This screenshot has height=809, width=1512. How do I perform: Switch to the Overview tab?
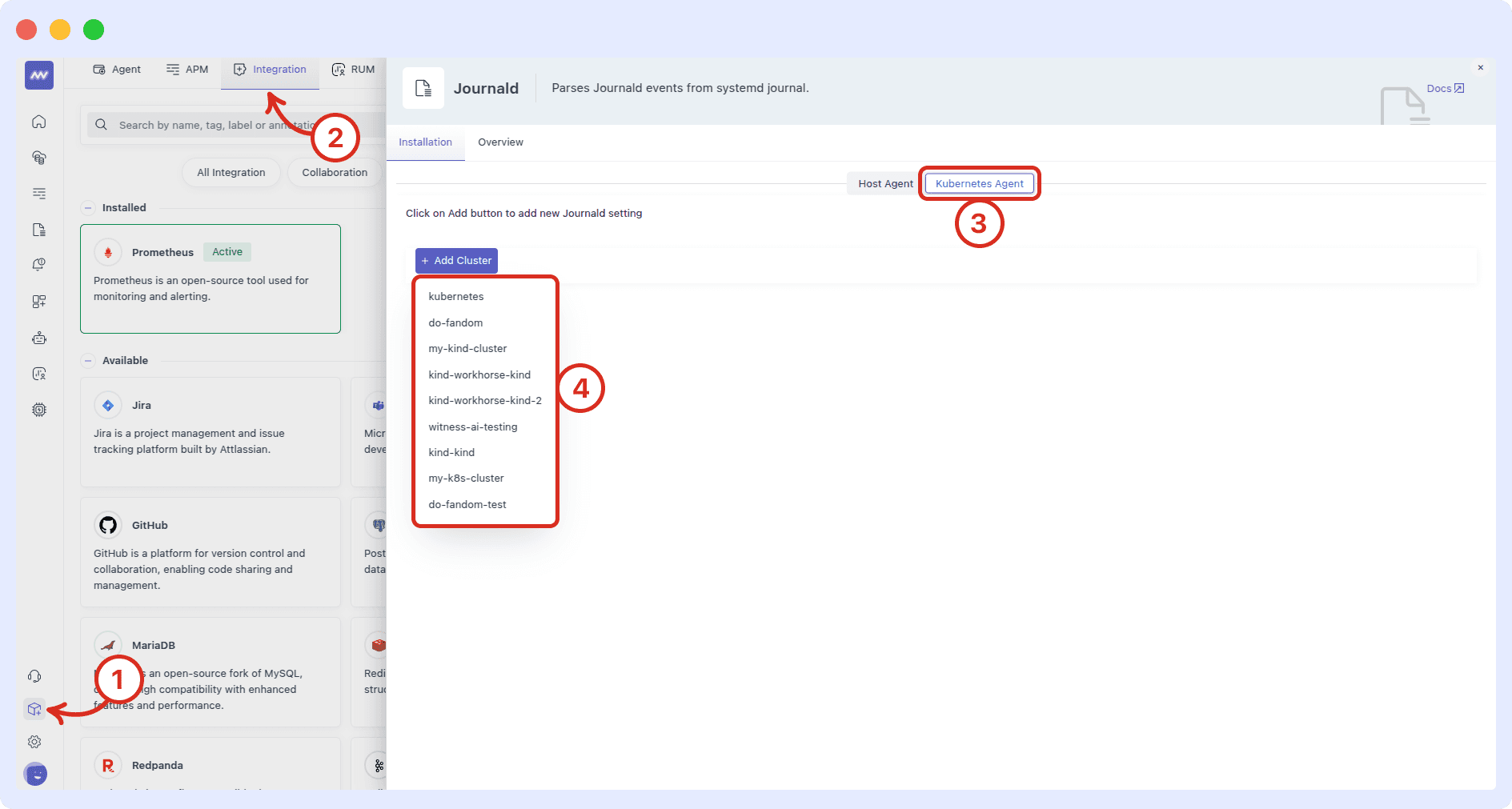(500, 142)
